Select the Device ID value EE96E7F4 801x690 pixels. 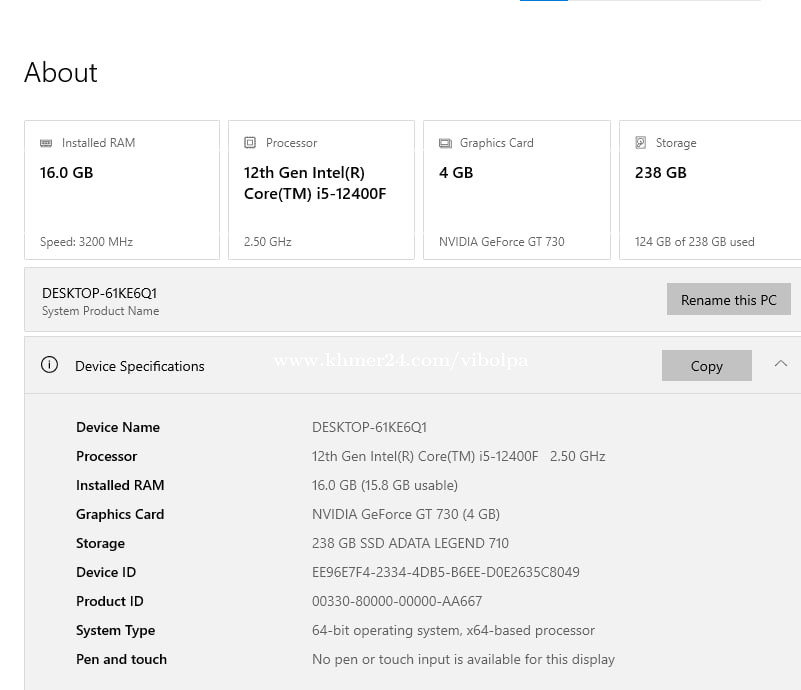pos(445,572)
